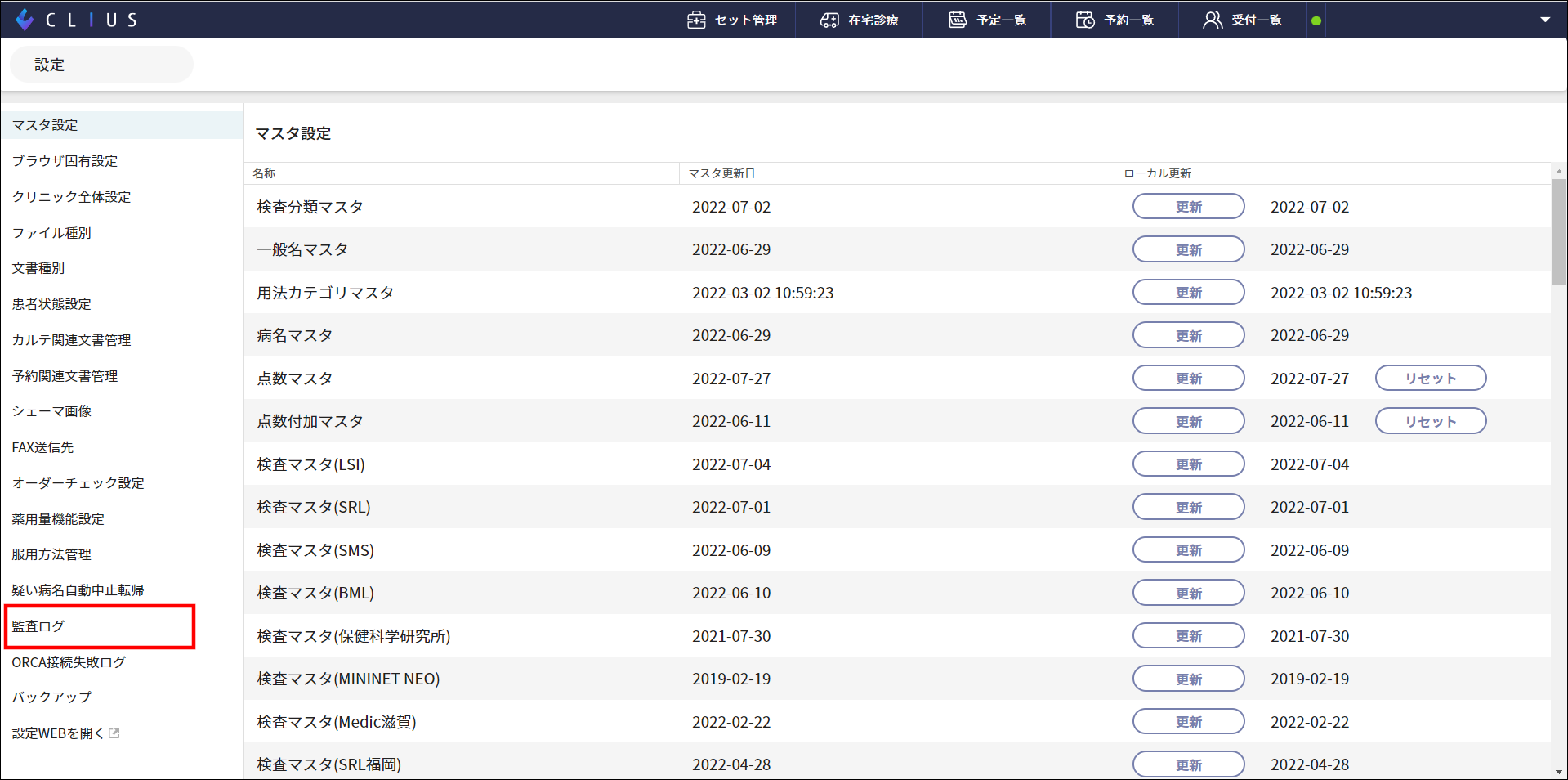Select 監査ログ in the sidebar
The image size is (1568, 780).
[x=38, y=626]
